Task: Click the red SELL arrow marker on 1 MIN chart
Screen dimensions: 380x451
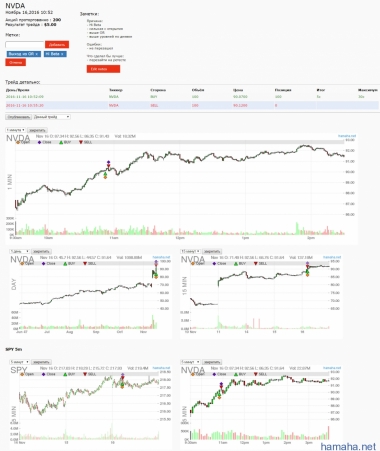Action: [x=108, y=166]
